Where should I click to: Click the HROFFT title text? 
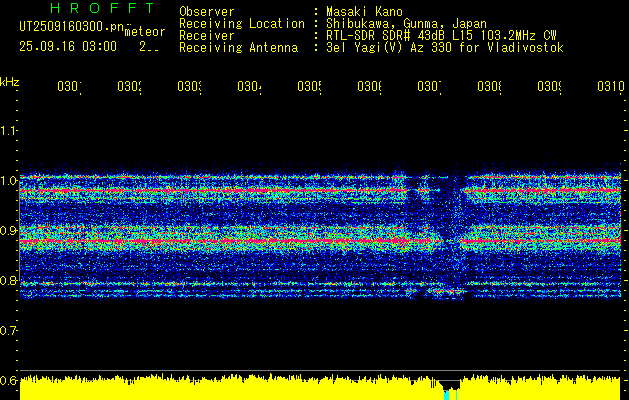[102, 8]
